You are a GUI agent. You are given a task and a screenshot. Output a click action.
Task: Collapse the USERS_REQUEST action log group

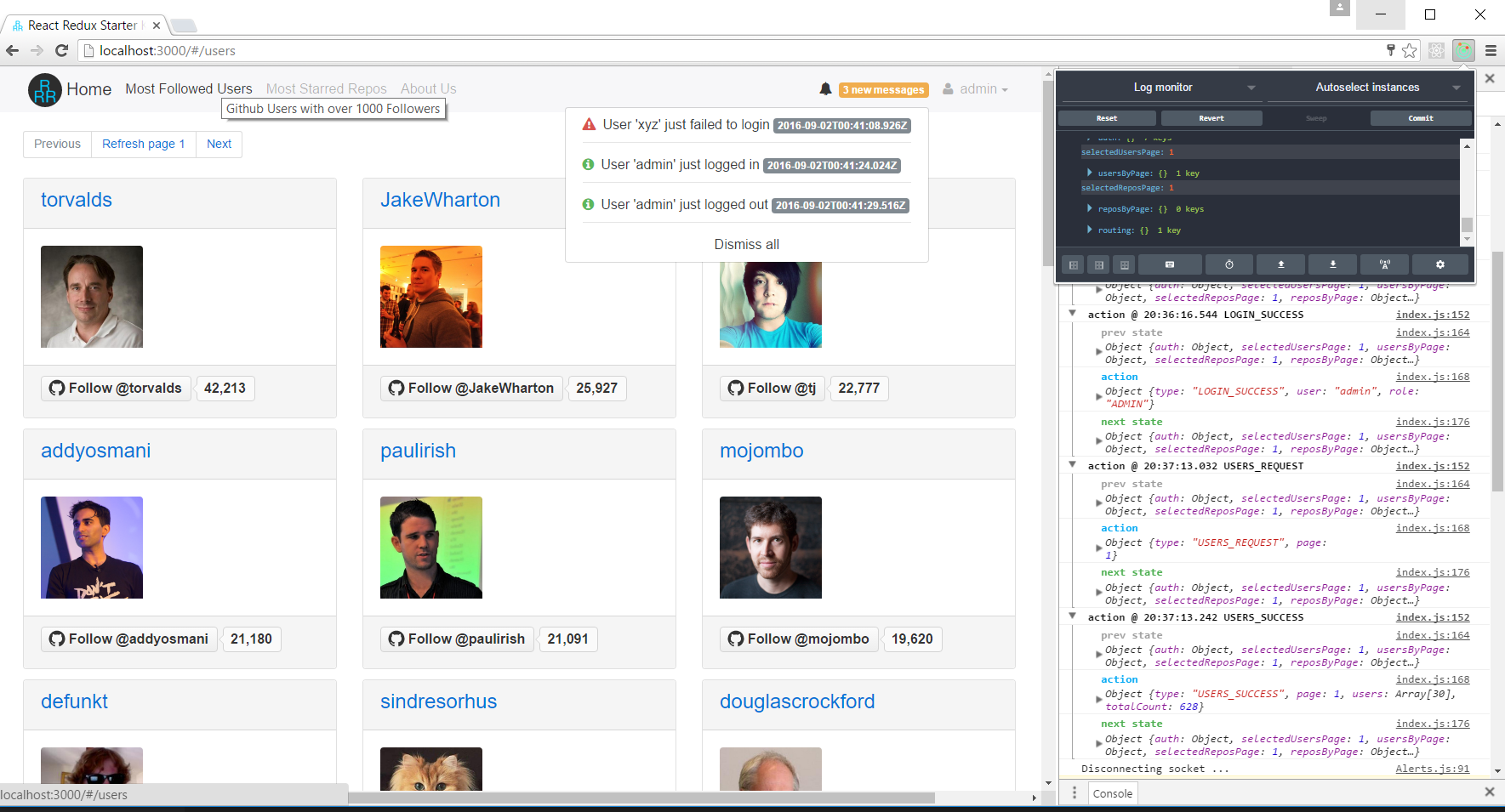(x=1073, y=465)
